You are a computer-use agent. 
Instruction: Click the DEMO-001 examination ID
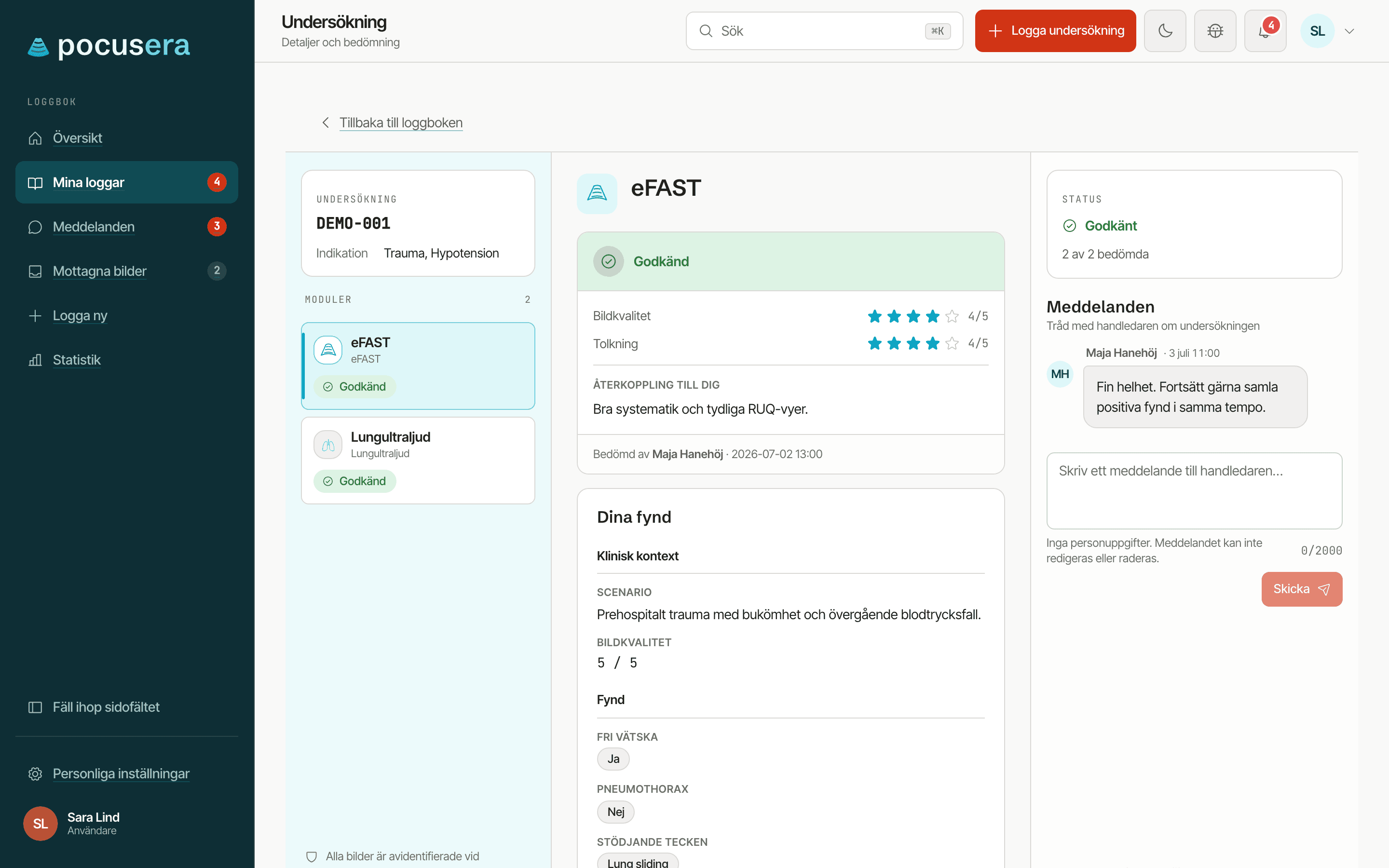click(x=353, y=223)
